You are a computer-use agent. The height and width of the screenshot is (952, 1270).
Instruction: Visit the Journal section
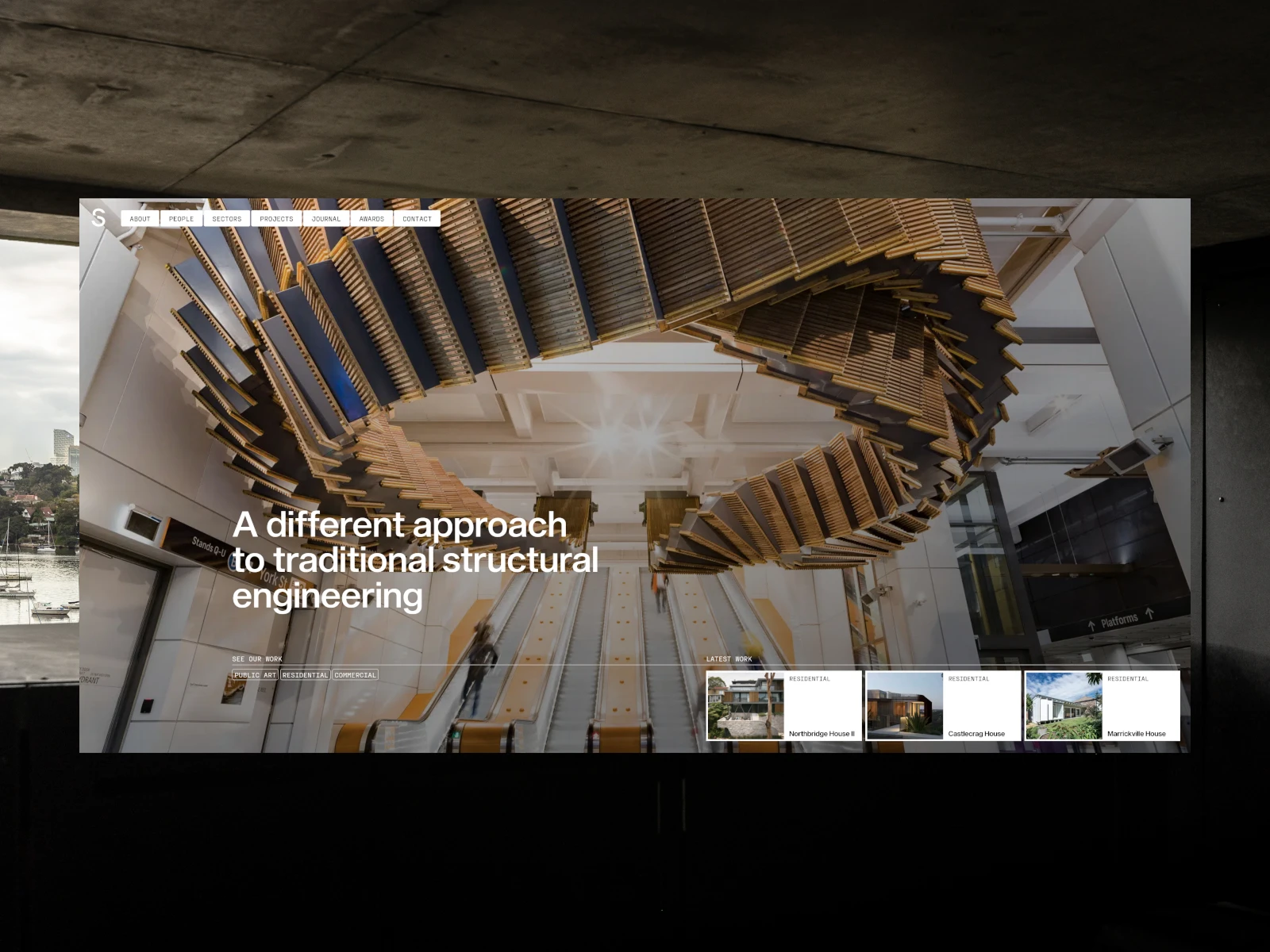click(x=326, y=219)
